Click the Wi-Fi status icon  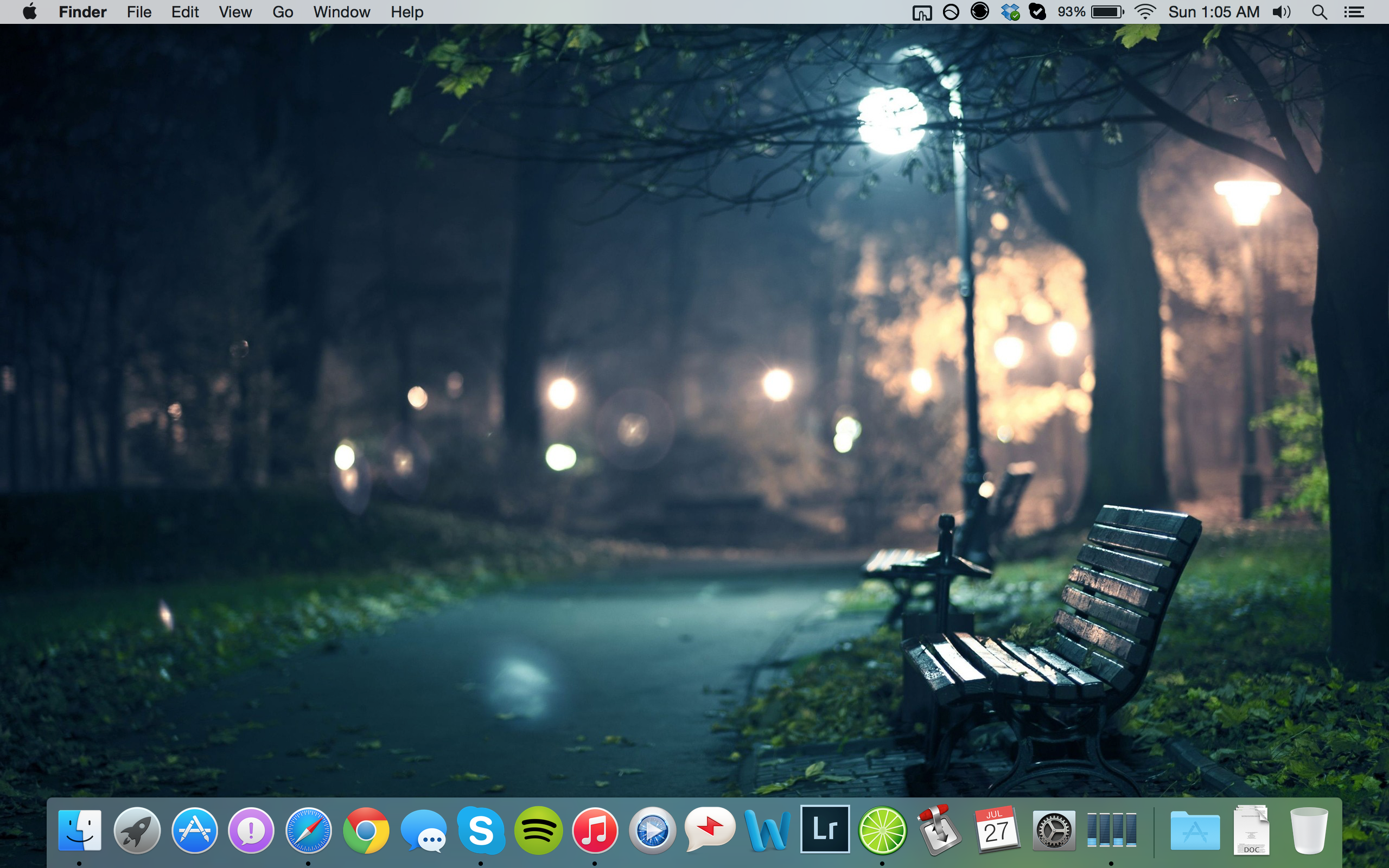pos(1144,12)
